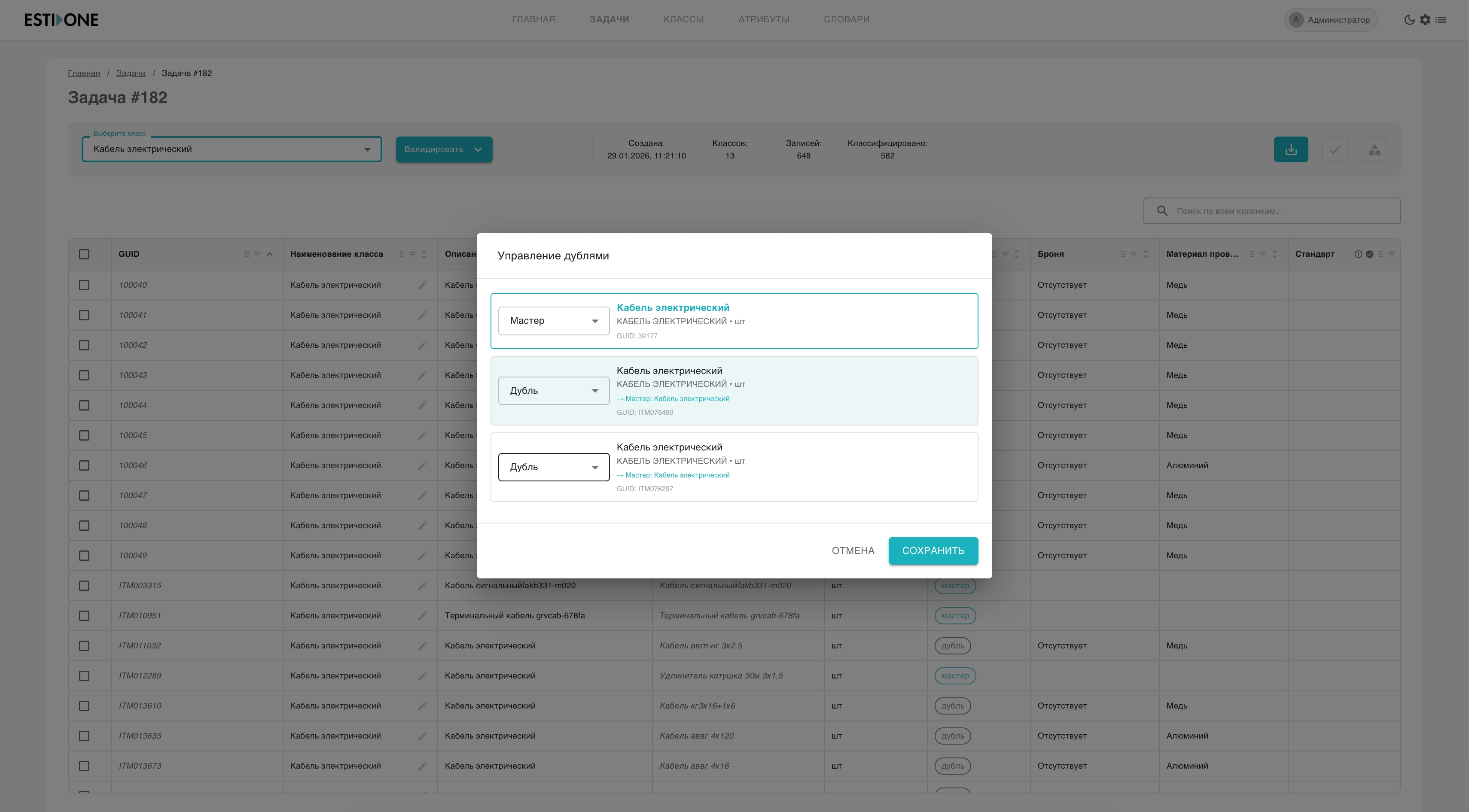Open Дубль dropdown for GUID ITM076297
This screenshot has width=1469, height=812.
point(553,468)
